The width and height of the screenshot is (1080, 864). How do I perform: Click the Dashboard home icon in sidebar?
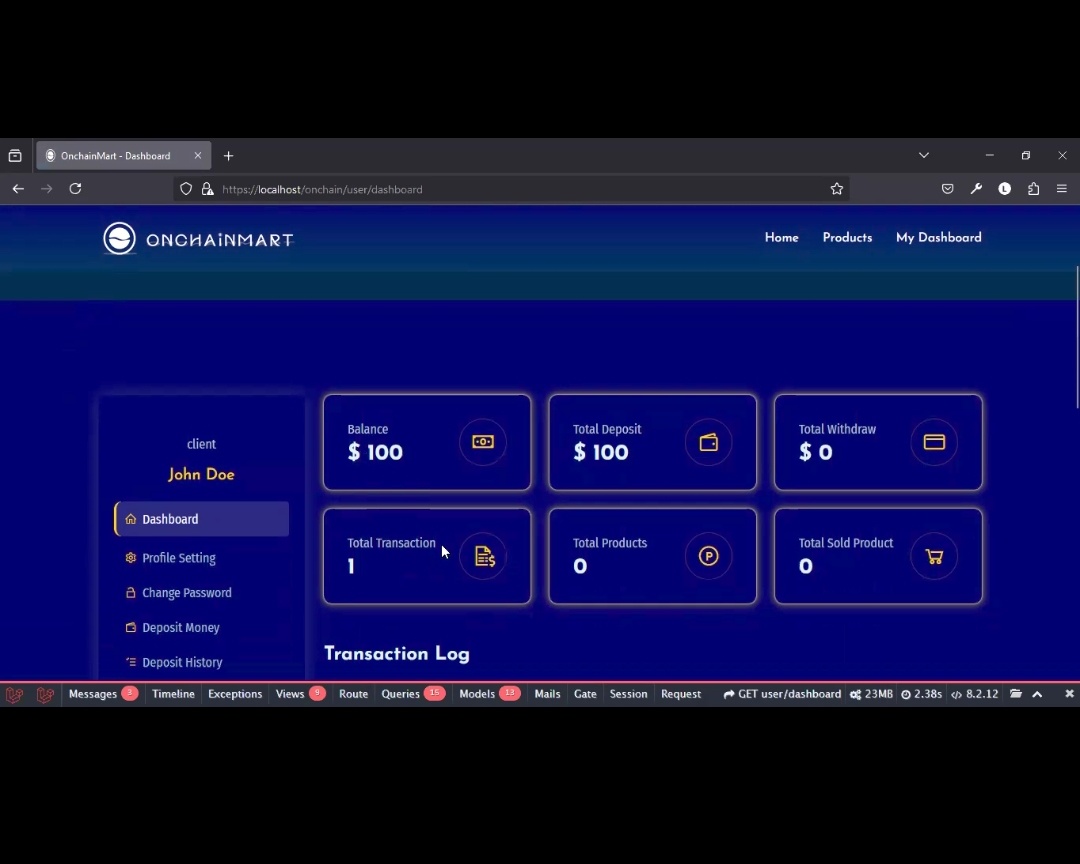pos(131,519)
